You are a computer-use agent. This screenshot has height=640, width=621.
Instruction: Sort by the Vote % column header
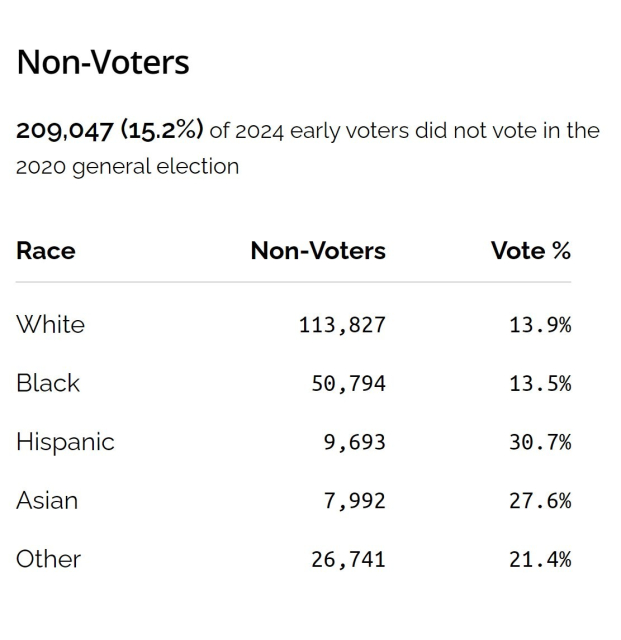pyautogui.click(x=530, y=250)
